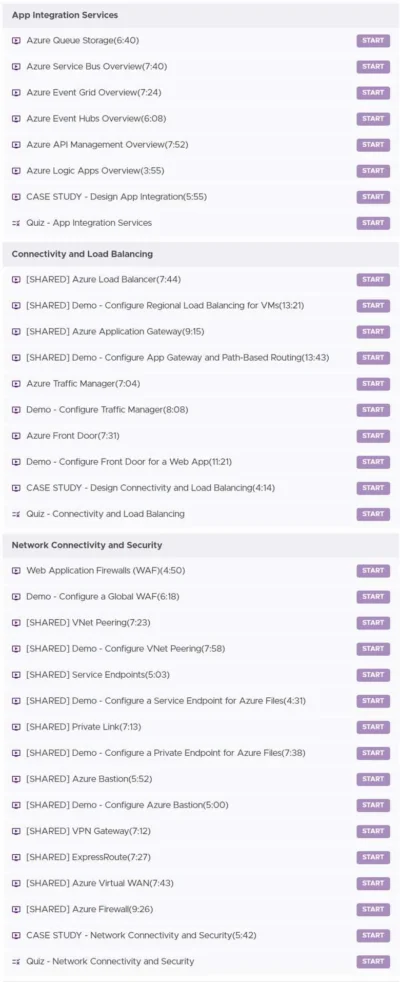The height and width of the screenshot is (982, 400).
Task: Click video icon beside Azure Queue Storage
Action: tap(16, 41)
